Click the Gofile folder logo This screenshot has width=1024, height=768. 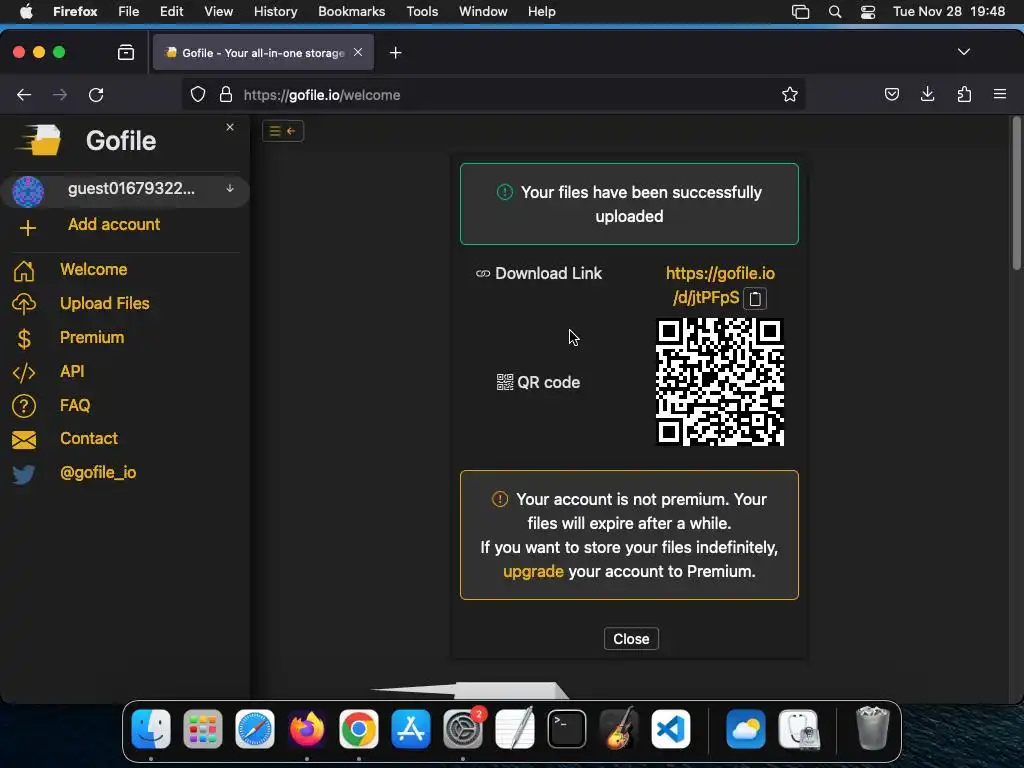pos(40,140)
